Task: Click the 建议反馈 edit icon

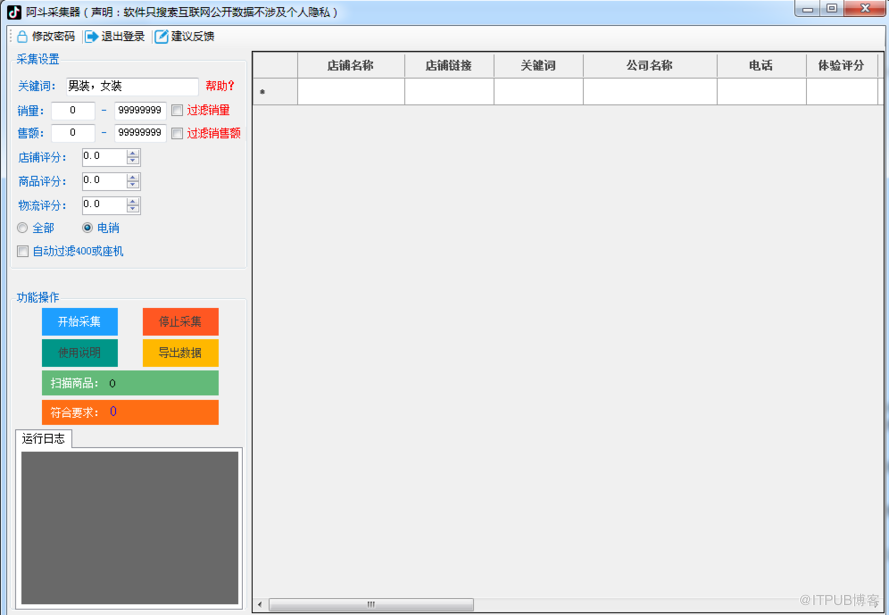Action: [x=161, y=36]
